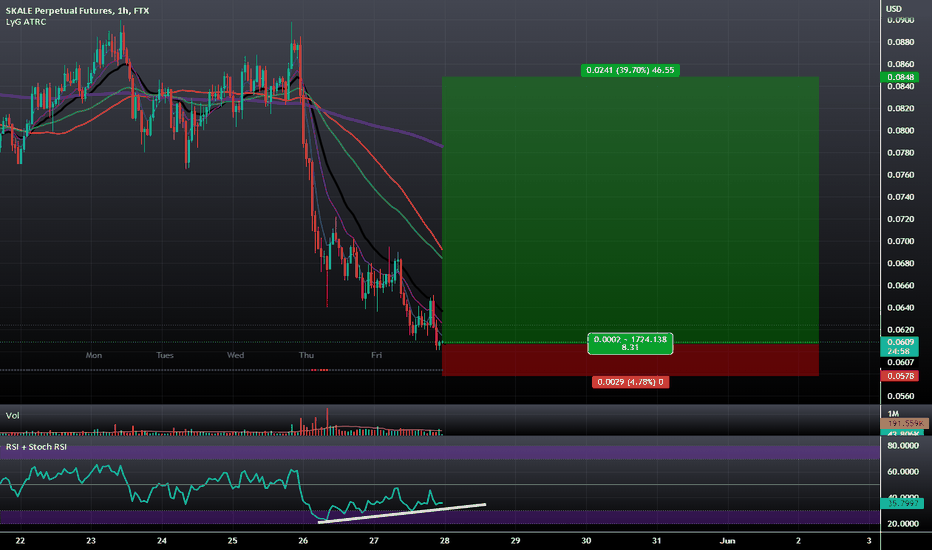Click the Vol indicator label
The image size is (932, 550).
coord(12,416)
